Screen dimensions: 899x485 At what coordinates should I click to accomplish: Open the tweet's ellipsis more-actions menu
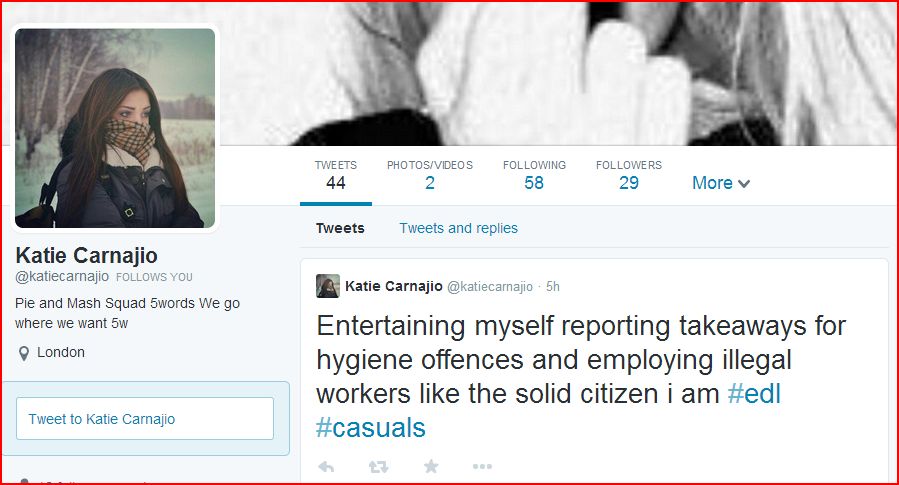[x=482, y=466]
